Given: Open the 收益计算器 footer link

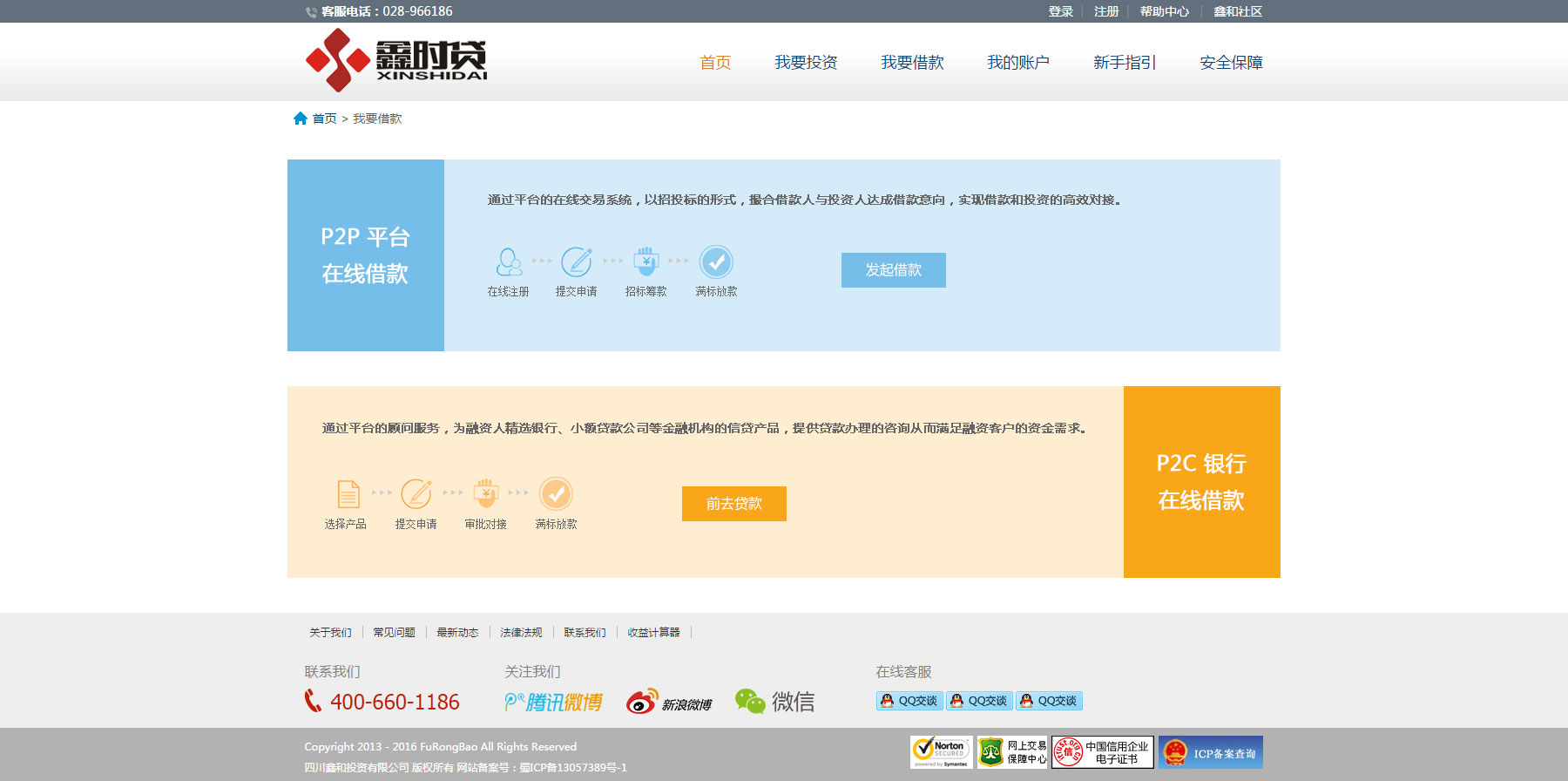Looking at the screenshot, I should click(x=653, y=633).
